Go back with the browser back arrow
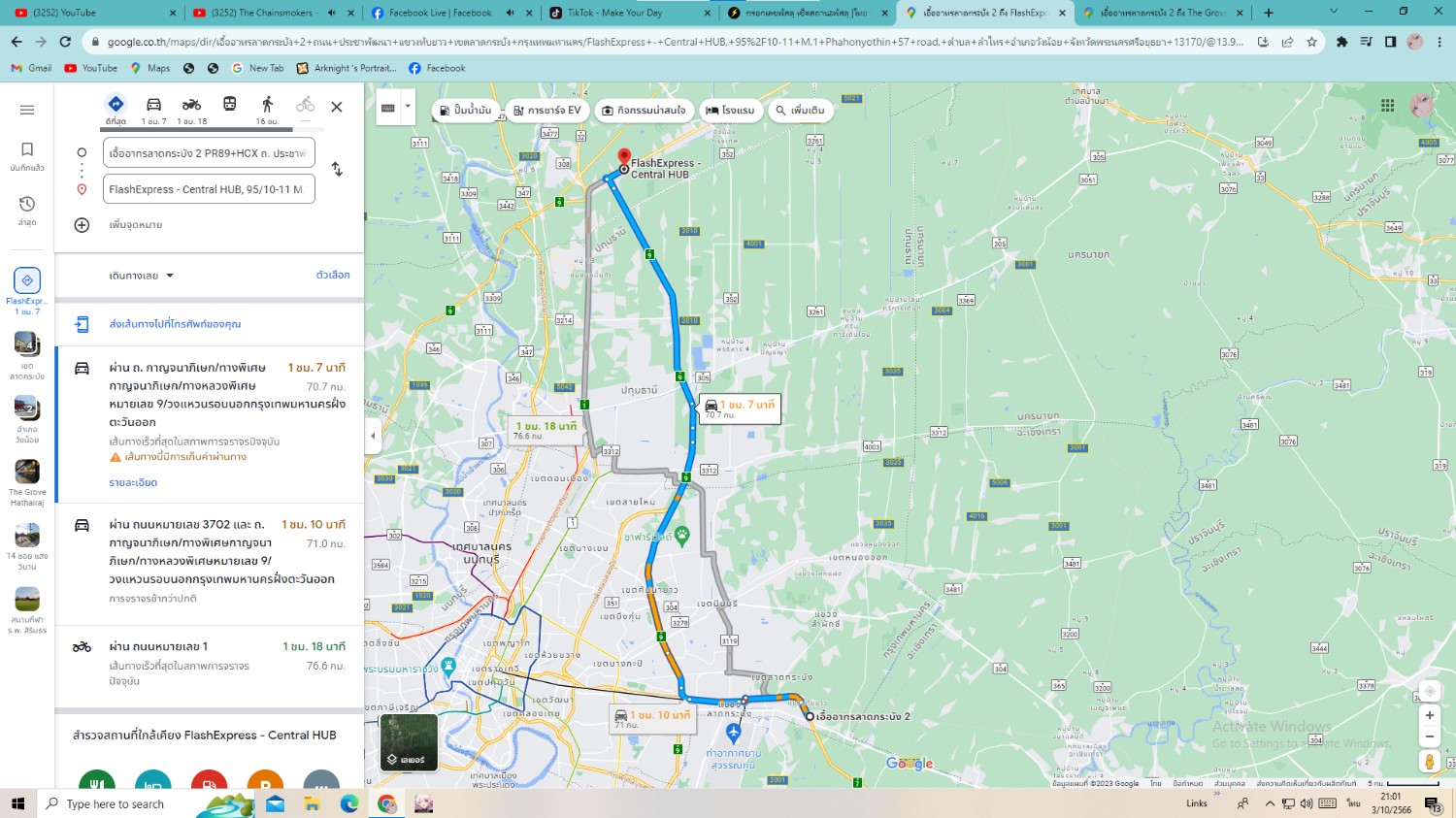The image size is (1456, 818). (17, 42)
